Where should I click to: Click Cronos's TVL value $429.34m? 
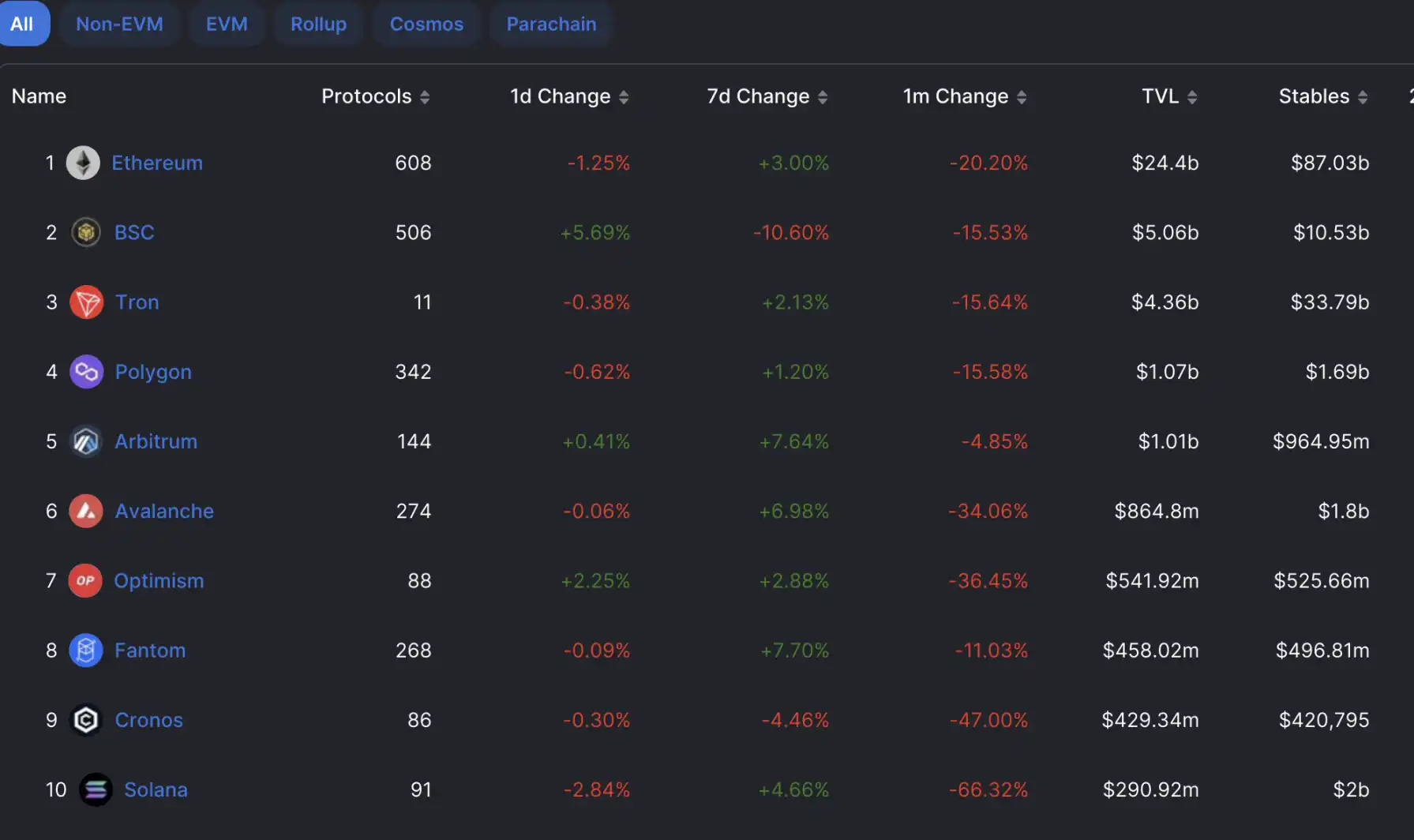coord(1150,720)
